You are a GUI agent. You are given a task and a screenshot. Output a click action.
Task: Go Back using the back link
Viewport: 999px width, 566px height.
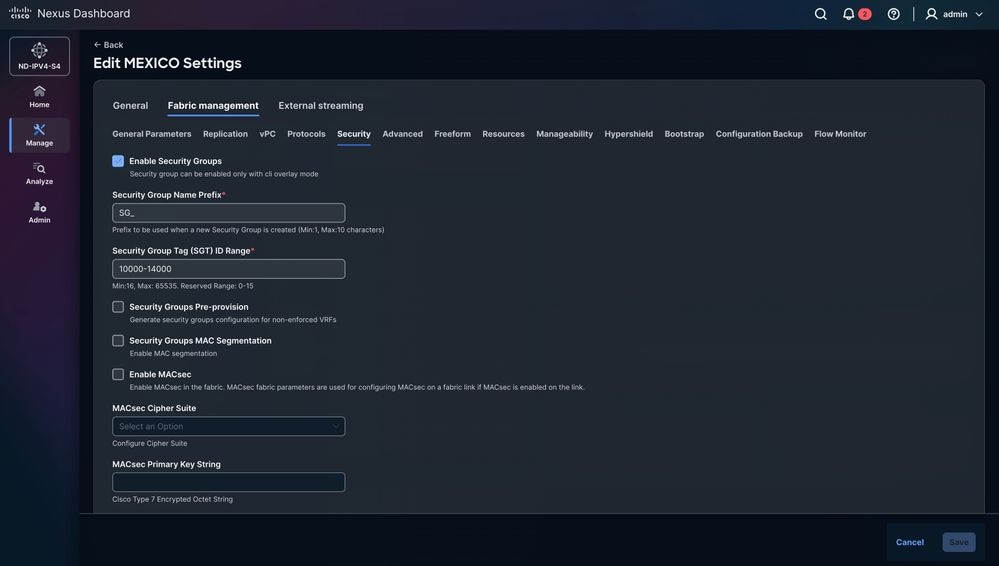[108, 45]
